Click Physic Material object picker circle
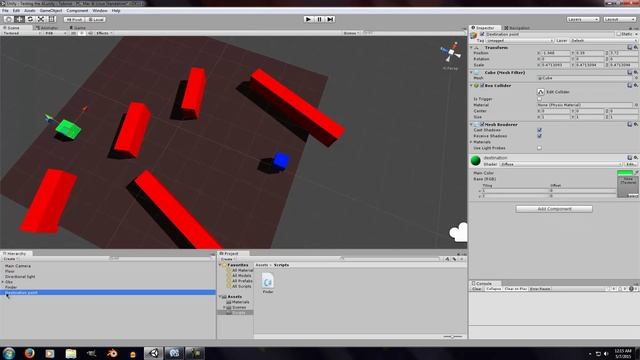The width and height of the screenshot is (640, 360). coord(636,105)
